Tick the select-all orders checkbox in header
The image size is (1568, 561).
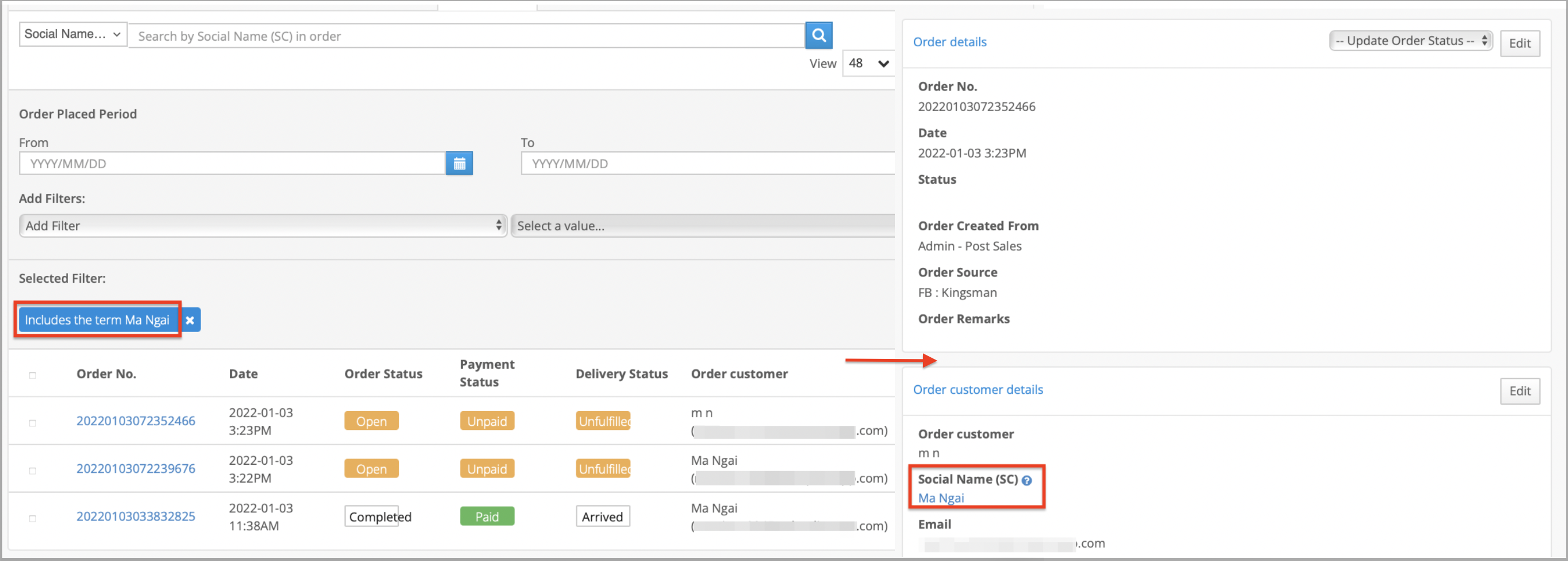(x=33, y=375)
